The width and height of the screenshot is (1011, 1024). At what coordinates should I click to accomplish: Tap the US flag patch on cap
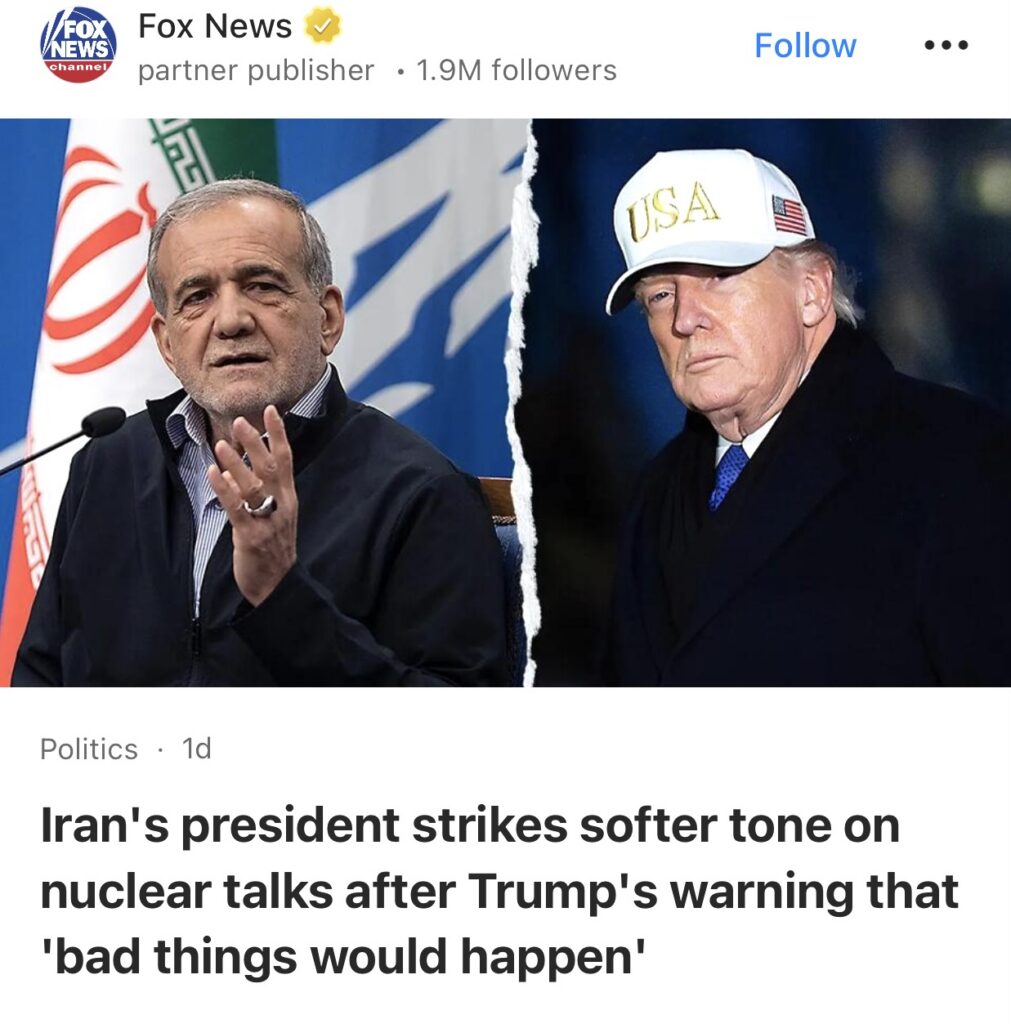click(790, 216)
